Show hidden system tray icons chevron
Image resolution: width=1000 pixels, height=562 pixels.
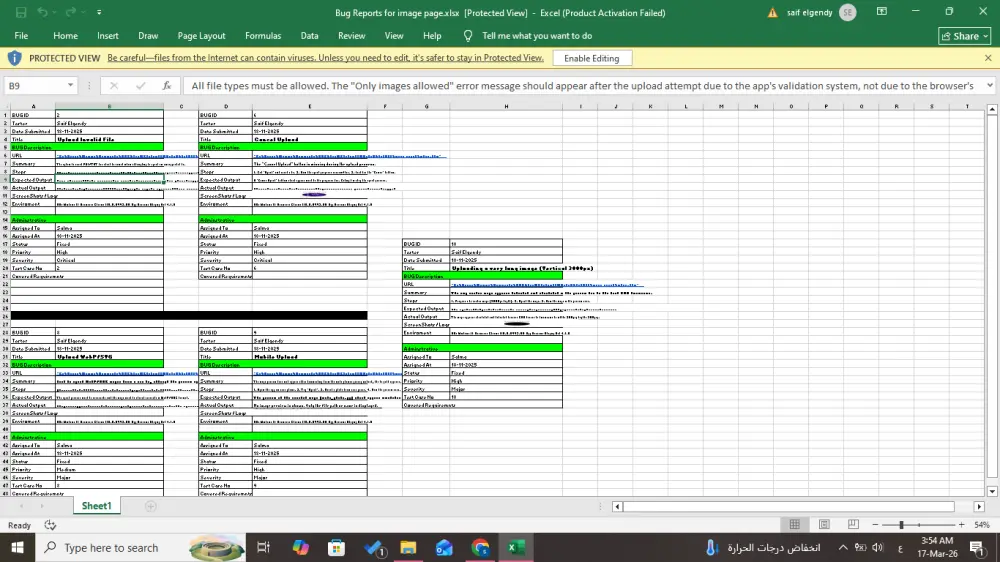pos(843,547)
